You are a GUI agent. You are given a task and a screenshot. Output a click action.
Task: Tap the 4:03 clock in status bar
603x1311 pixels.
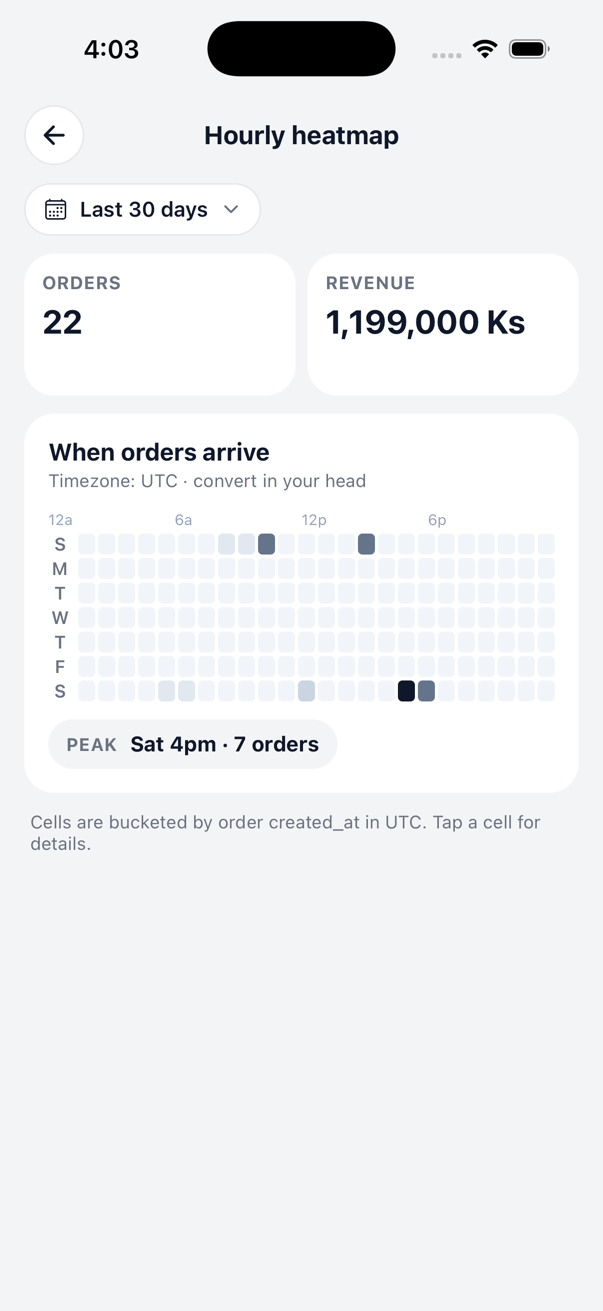pyautogui.click(x=111, y=49)
